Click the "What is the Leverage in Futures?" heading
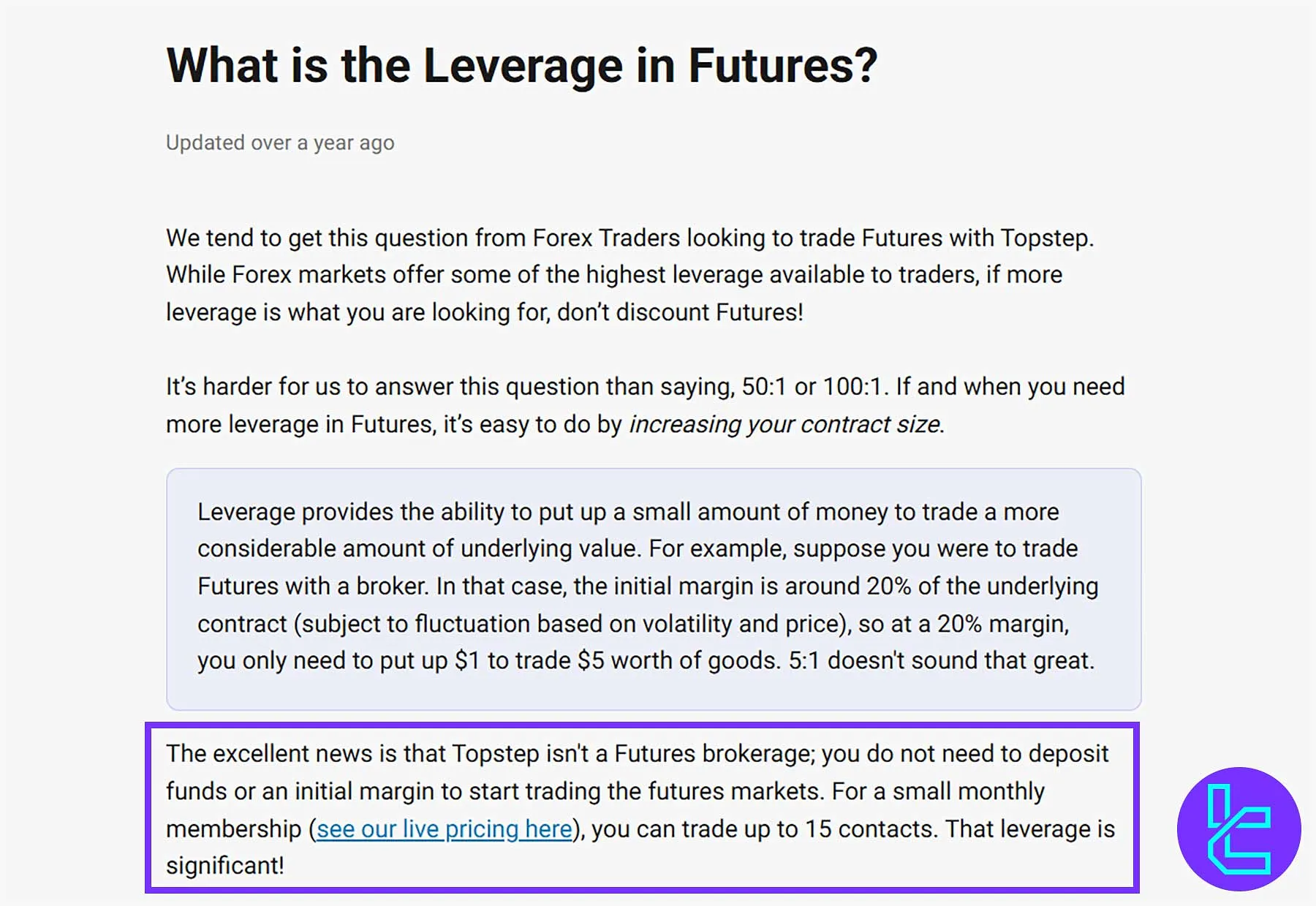1316x906 pixels. (521, 66)
